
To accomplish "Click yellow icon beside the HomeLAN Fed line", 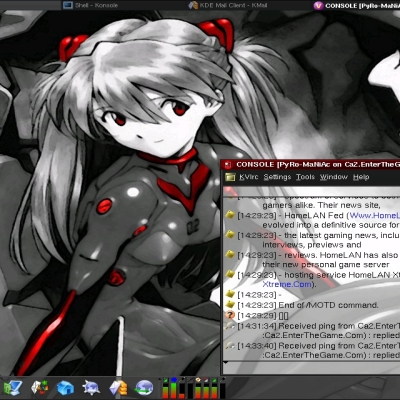I will [230, 215].
